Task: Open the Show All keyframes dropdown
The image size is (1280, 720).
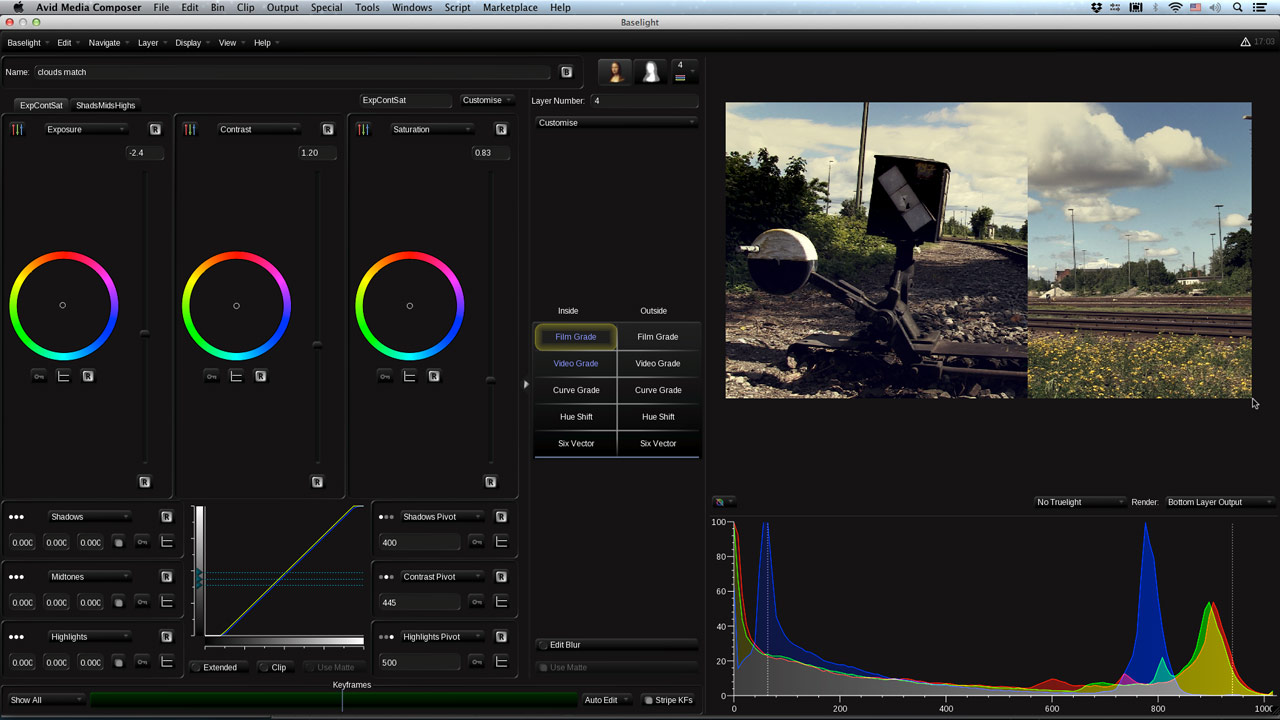Action: click(45, 700)
